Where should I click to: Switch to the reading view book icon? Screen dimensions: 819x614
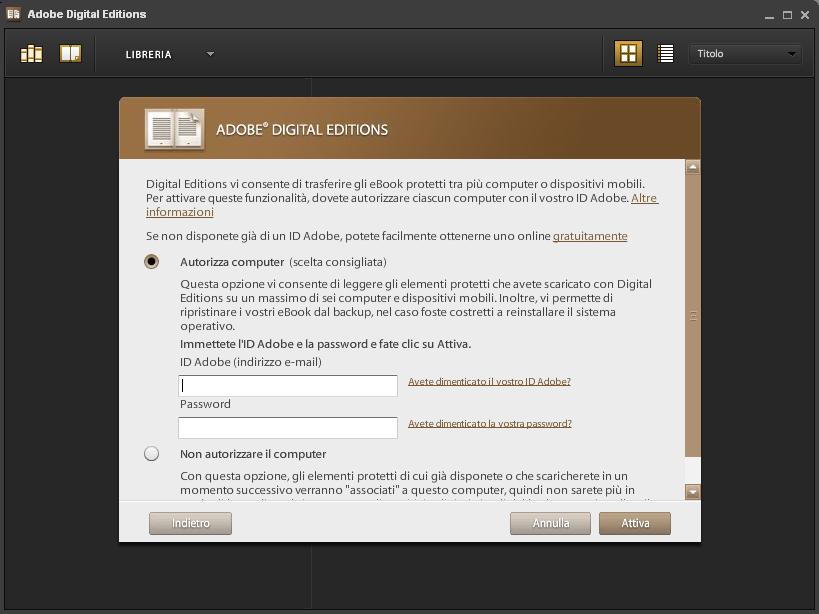(71, 54)
